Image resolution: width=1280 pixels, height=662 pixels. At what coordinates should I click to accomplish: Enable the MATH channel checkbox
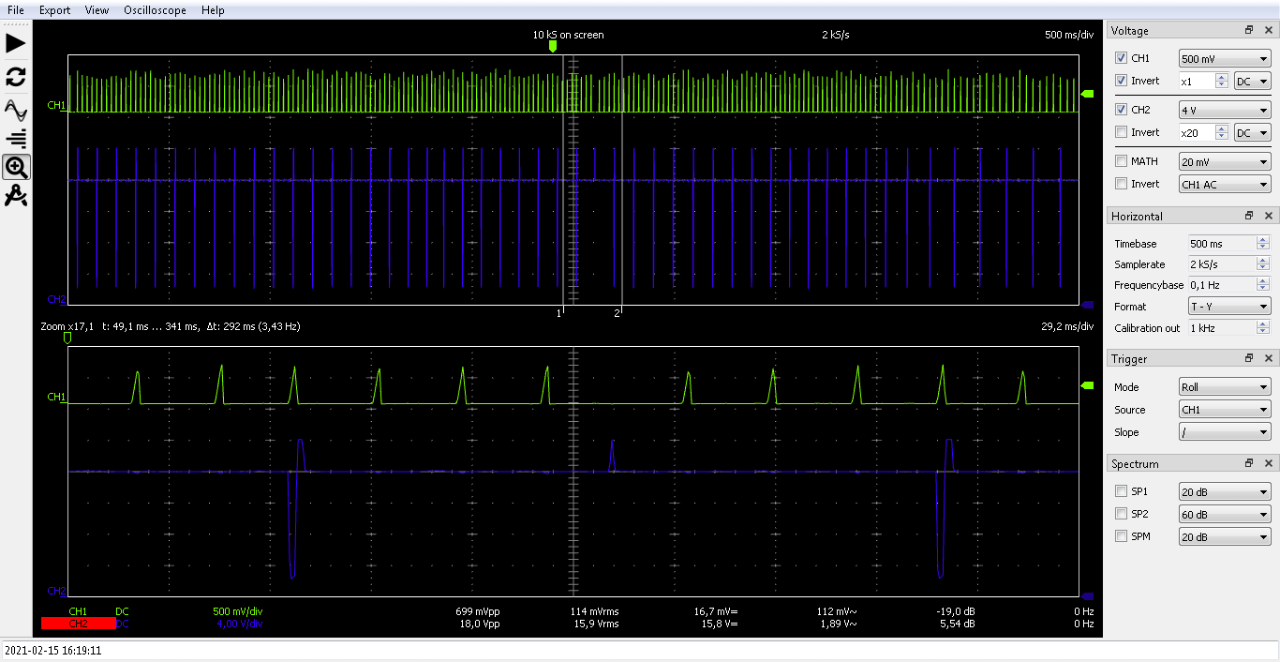coord(1121,161)
